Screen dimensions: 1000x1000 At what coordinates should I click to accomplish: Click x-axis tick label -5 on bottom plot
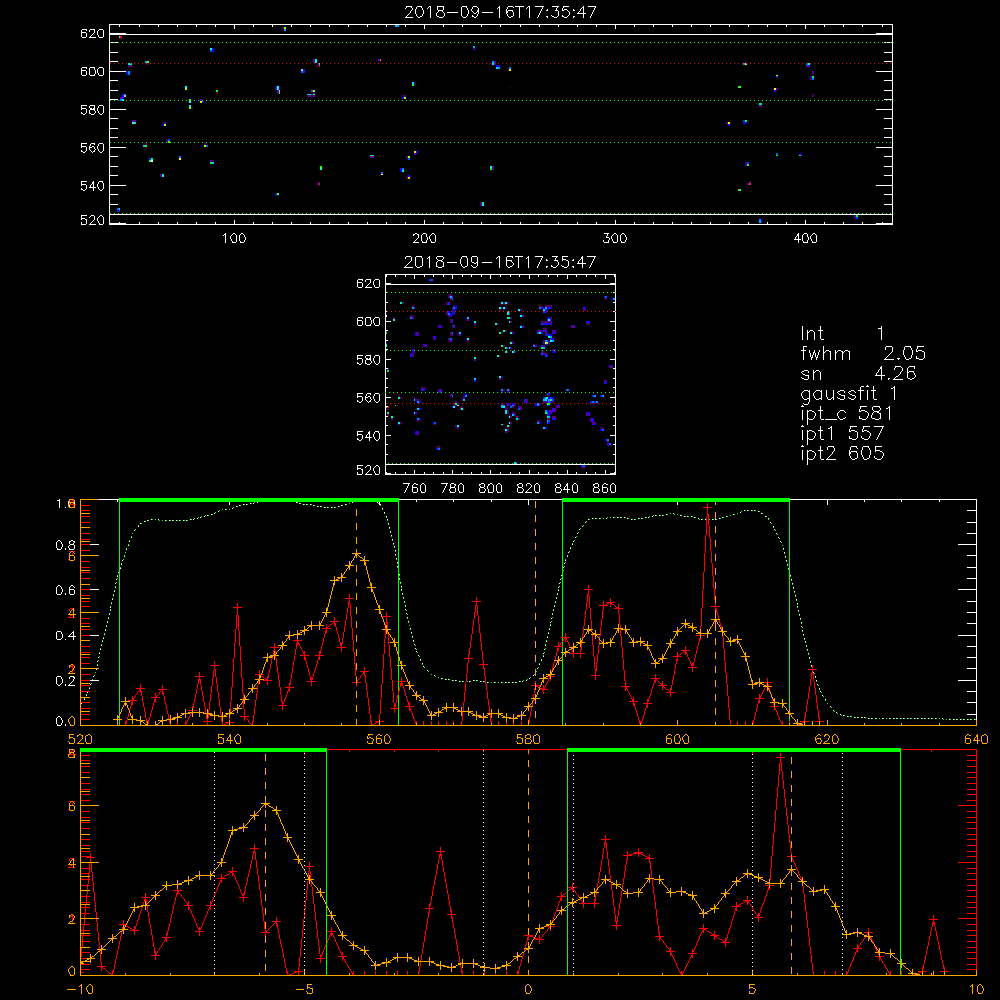(305, 989)
